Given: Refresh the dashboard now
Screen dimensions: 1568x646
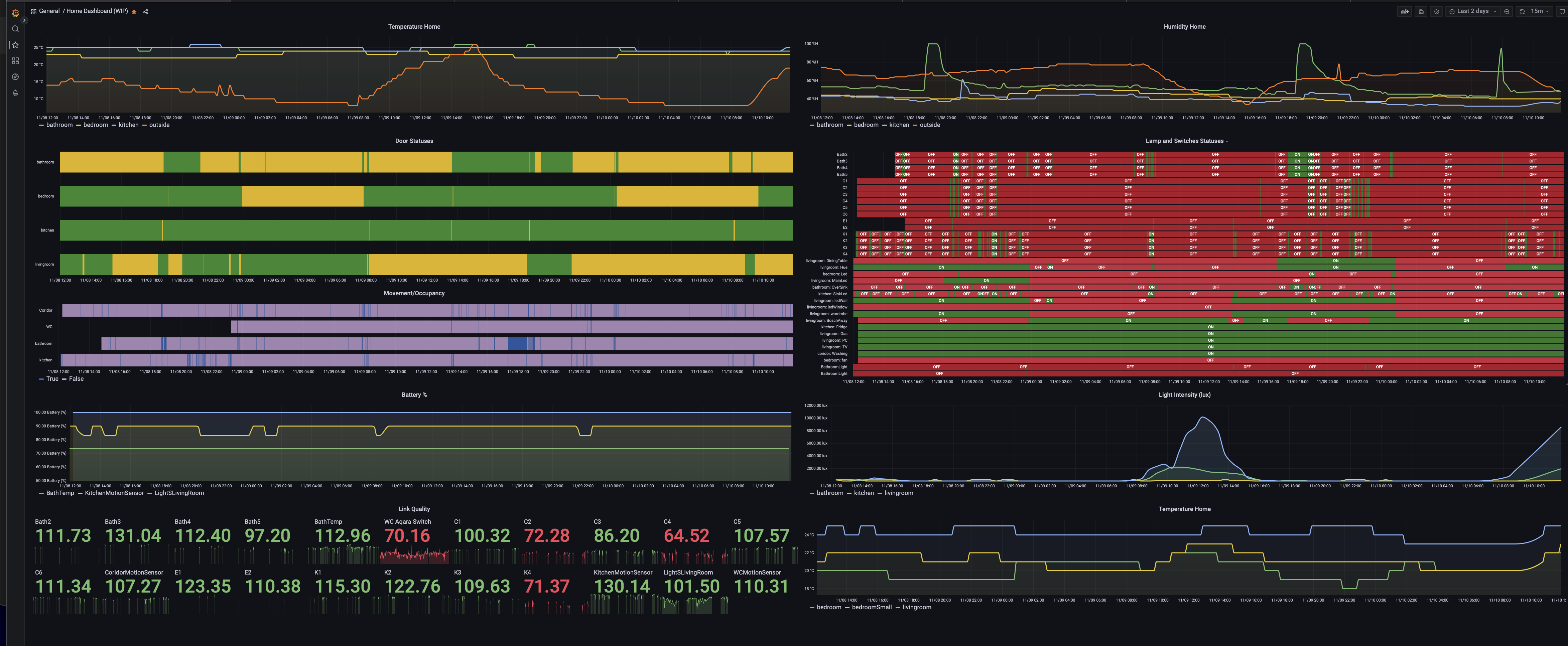Looking at the screenshot, I should (x=1522, y=11).
